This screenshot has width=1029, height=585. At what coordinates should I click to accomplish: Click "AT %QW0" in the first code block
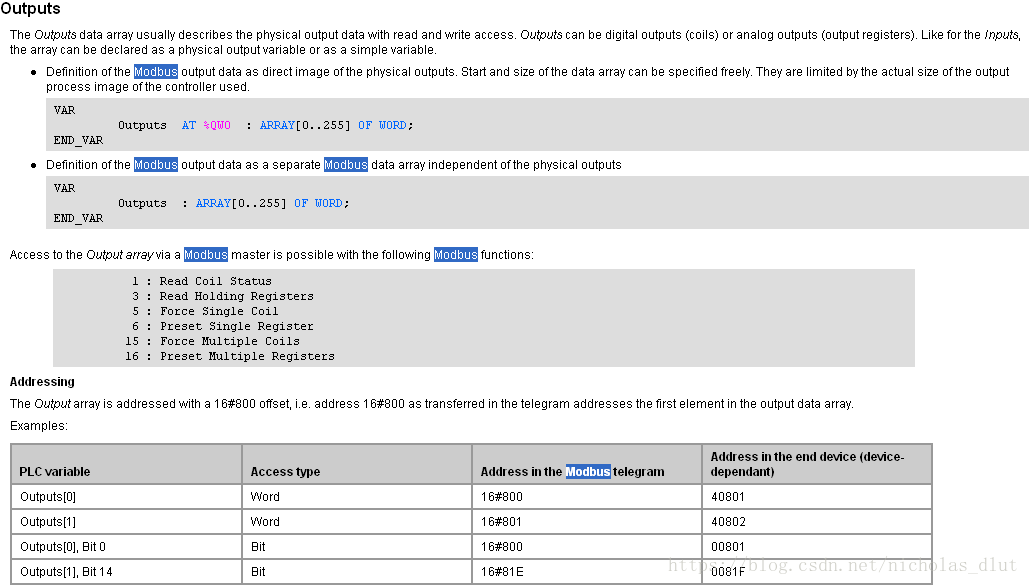pos(206,126)
